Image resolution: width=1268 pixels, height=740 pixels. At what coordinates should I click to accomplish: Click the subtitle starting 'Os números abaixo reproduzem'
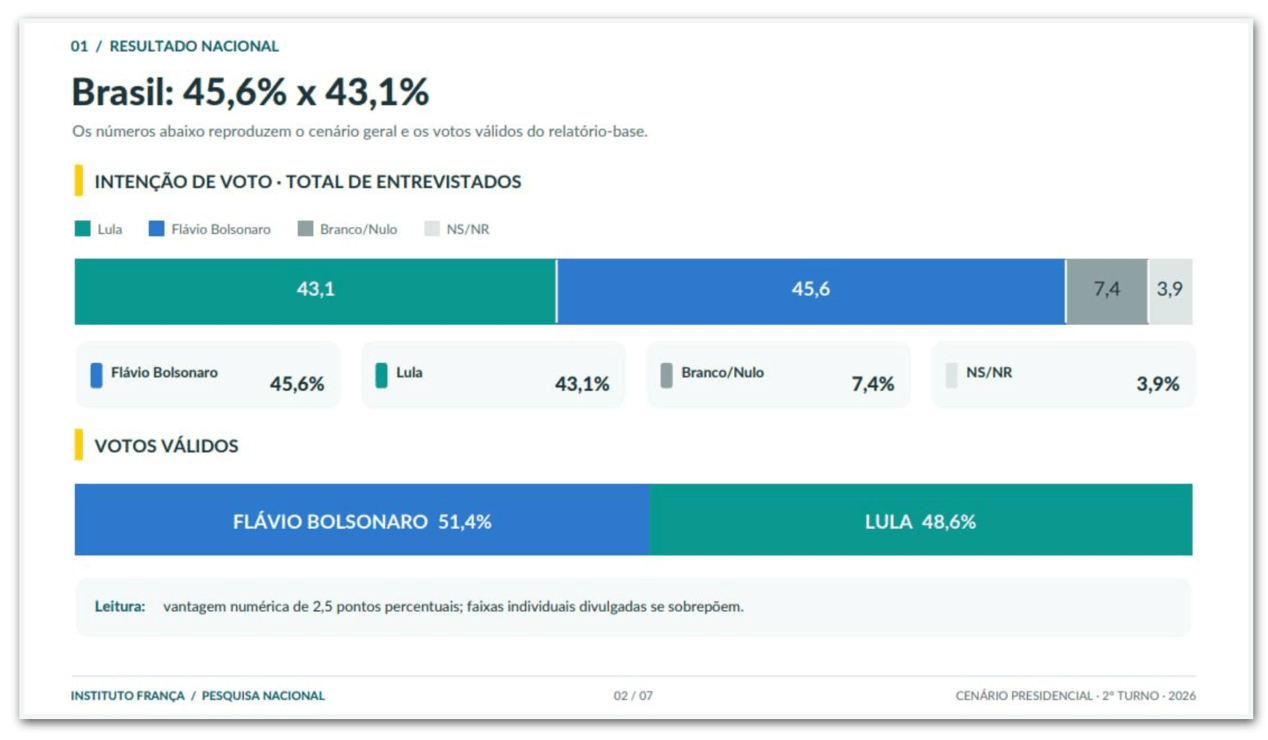[x=360, y=131]
